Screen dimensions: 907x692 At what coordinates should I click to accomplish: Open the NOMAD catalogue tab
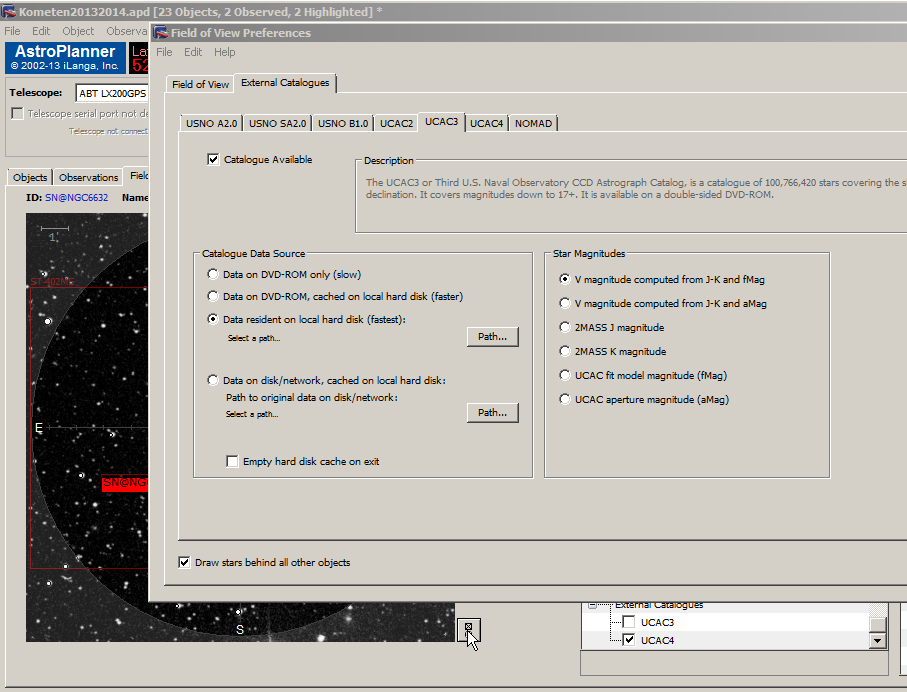tap(533, 123)
